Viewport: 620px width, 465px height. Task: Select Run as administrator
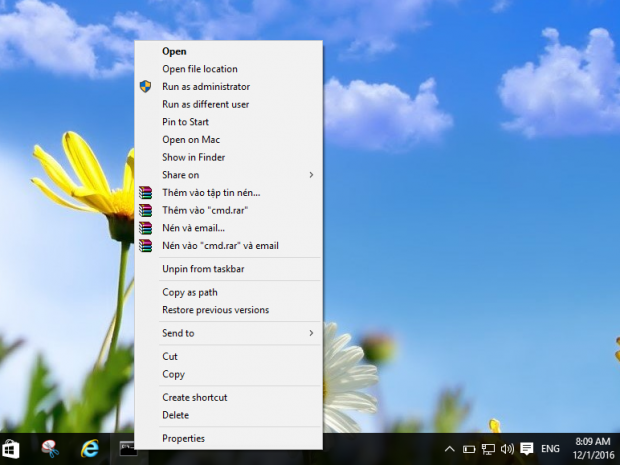tap(206, 87)
